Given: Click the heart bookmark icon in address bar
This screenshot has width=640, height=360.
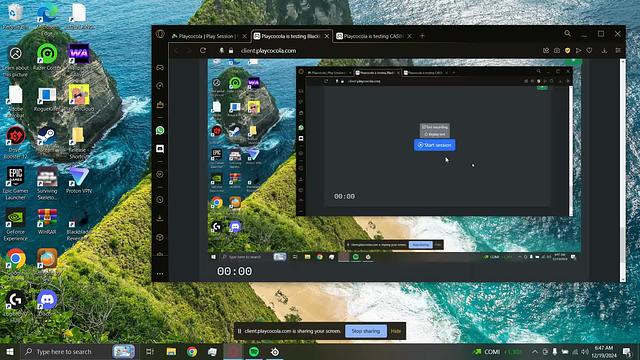Looking at the screenshot, I should click(x=589, y=51).
